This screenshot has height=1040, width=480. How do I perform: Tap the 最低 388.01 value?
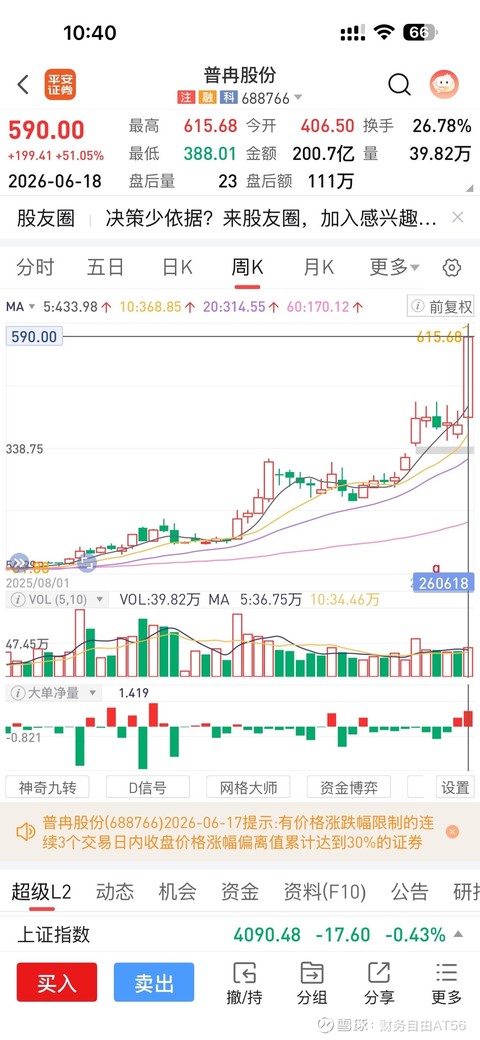pos(210,154)
